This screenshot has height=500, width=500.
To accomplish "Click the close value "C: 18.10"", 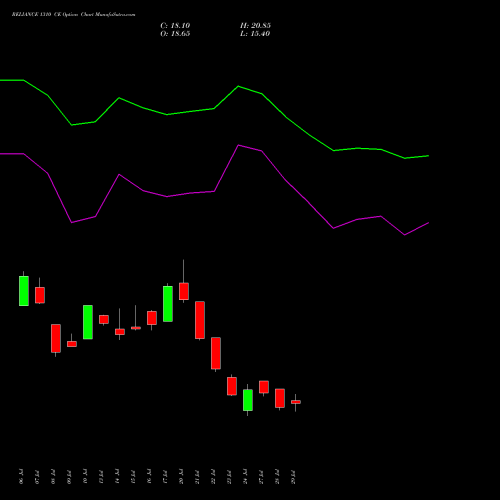I will pyautogui.click(x=175, y=26).
